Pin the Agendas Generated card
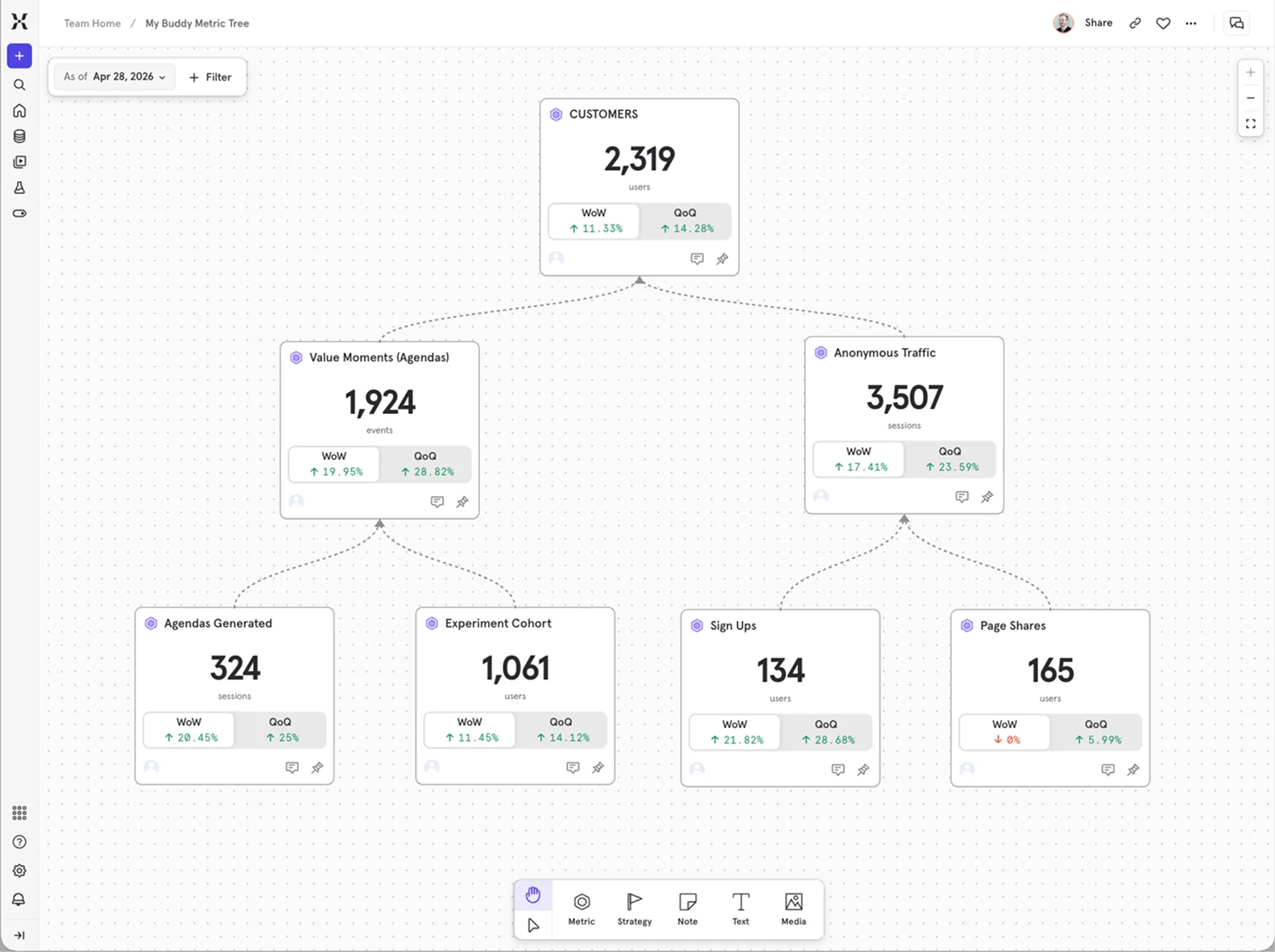The image size is (1275, 952). [317, 768]
